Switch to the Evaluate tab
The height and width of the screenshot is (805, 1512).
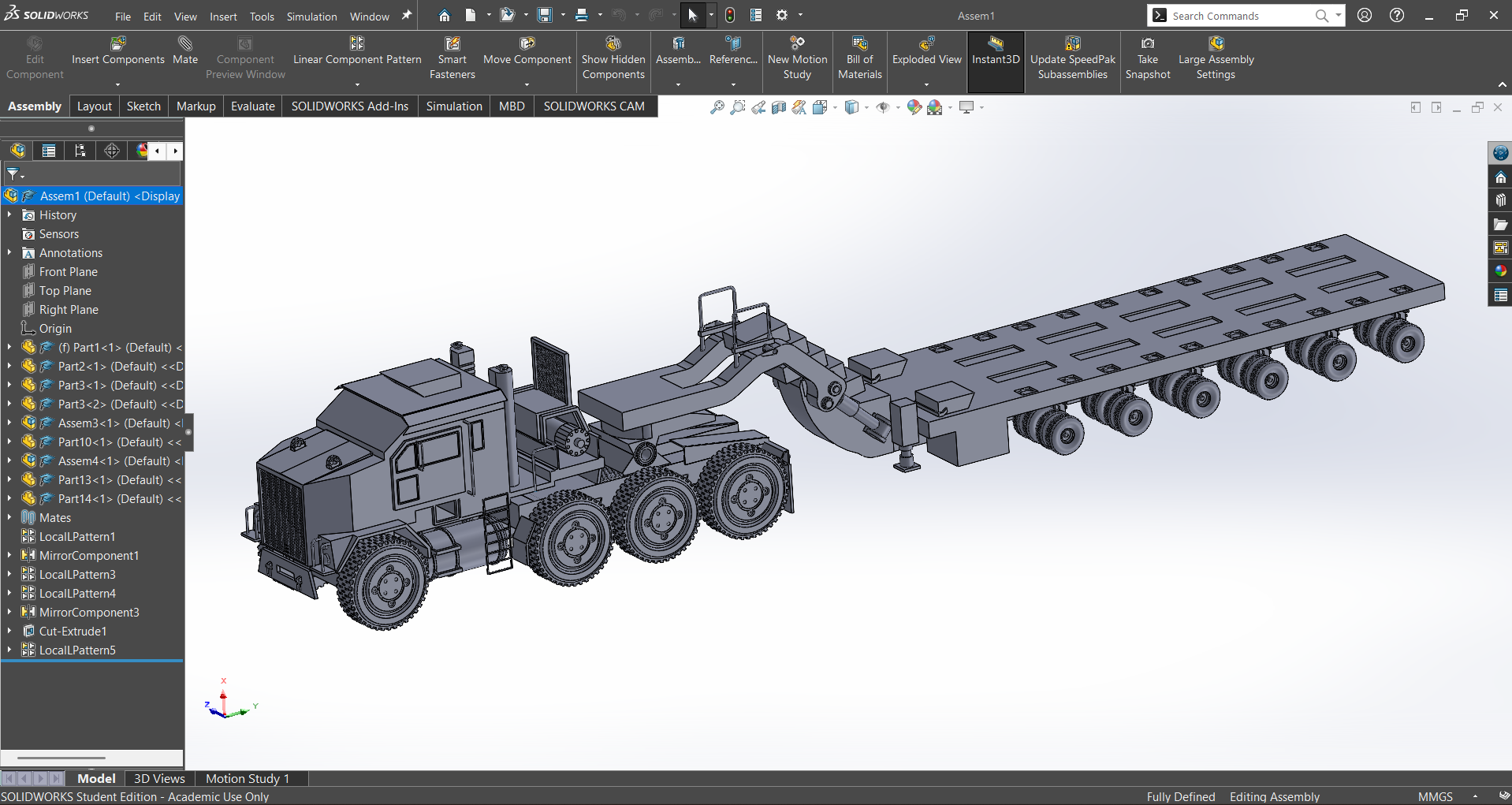click(x=252, y=106)
